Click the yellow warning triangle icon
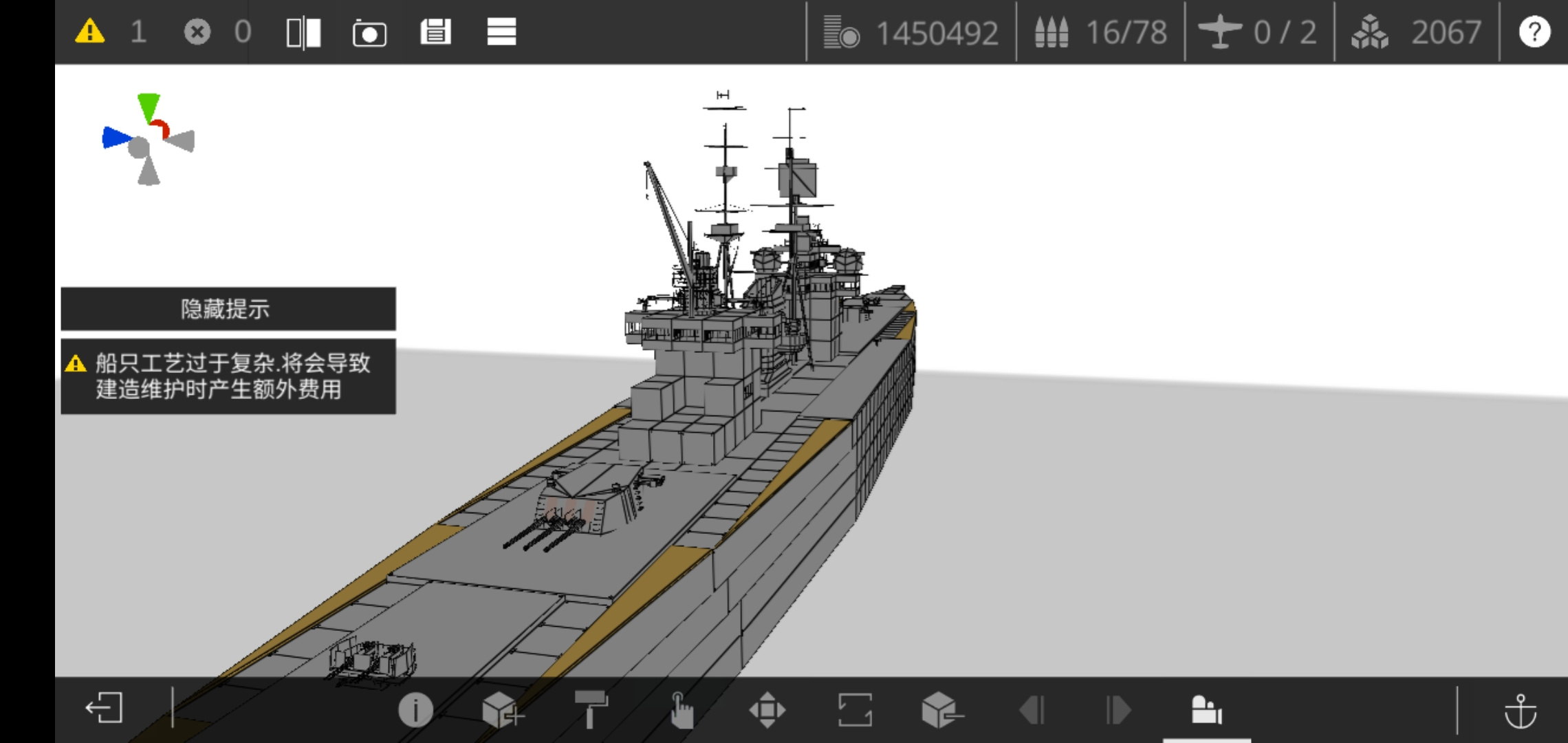 pos(90,32)
